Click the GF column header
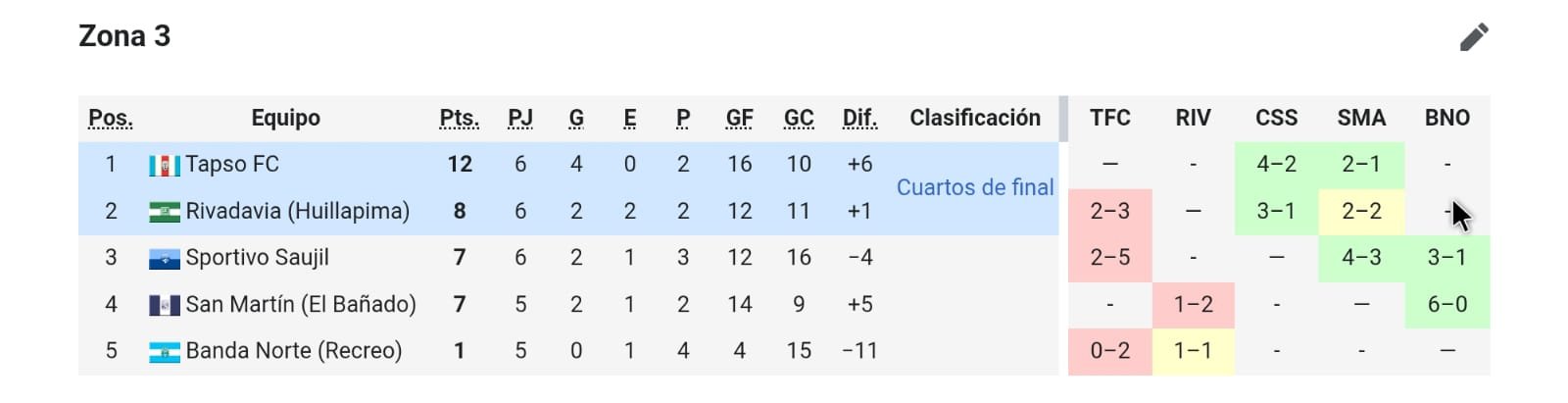The height and width of the screenshot is (403, 1568). pyautogui.click(x=739, y=119)
